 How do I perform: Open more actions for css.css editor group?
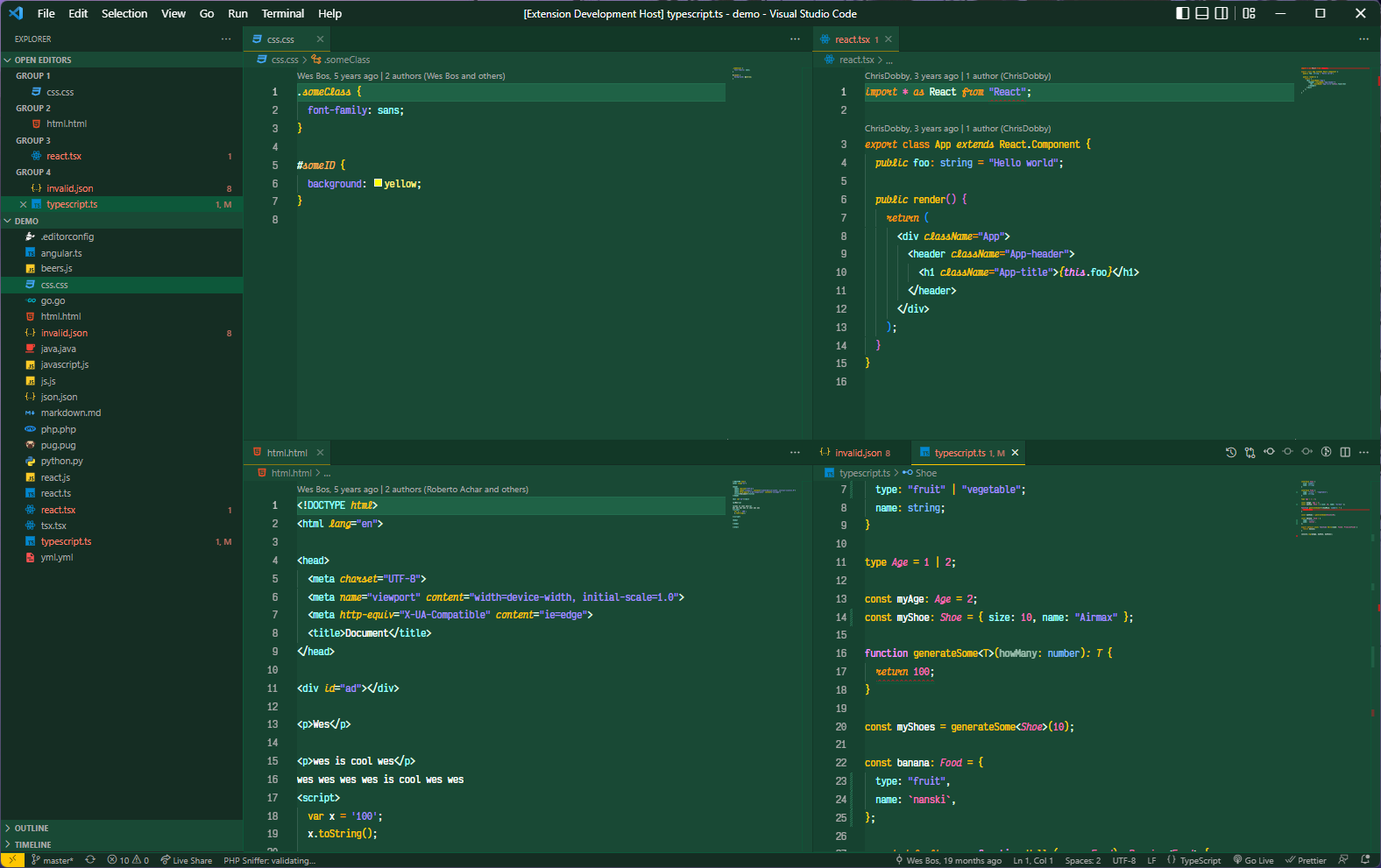coord(795,39)
